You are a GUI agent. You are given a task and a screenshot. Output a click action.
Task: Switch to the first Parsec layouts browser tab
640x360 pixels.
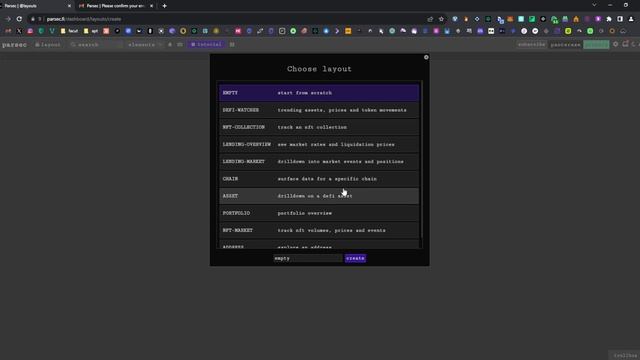pos(35,6)
